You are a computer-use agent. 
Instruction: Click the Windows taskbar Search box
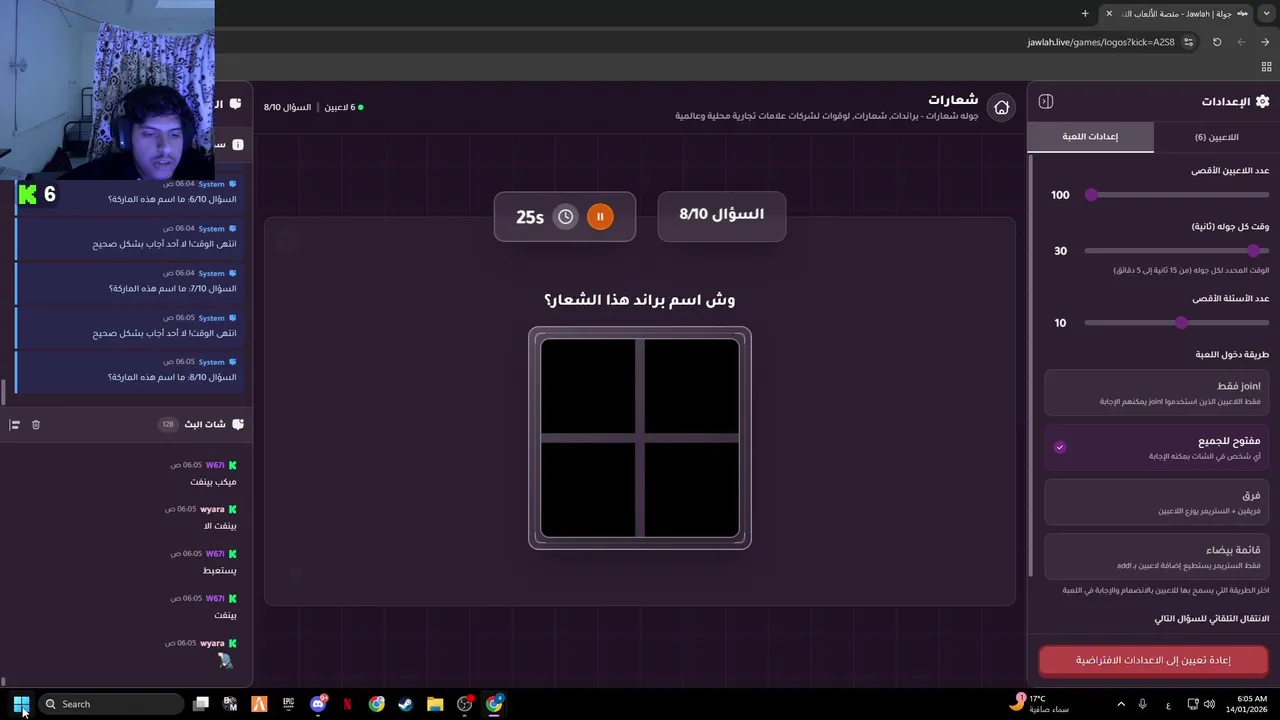(111, 704)
